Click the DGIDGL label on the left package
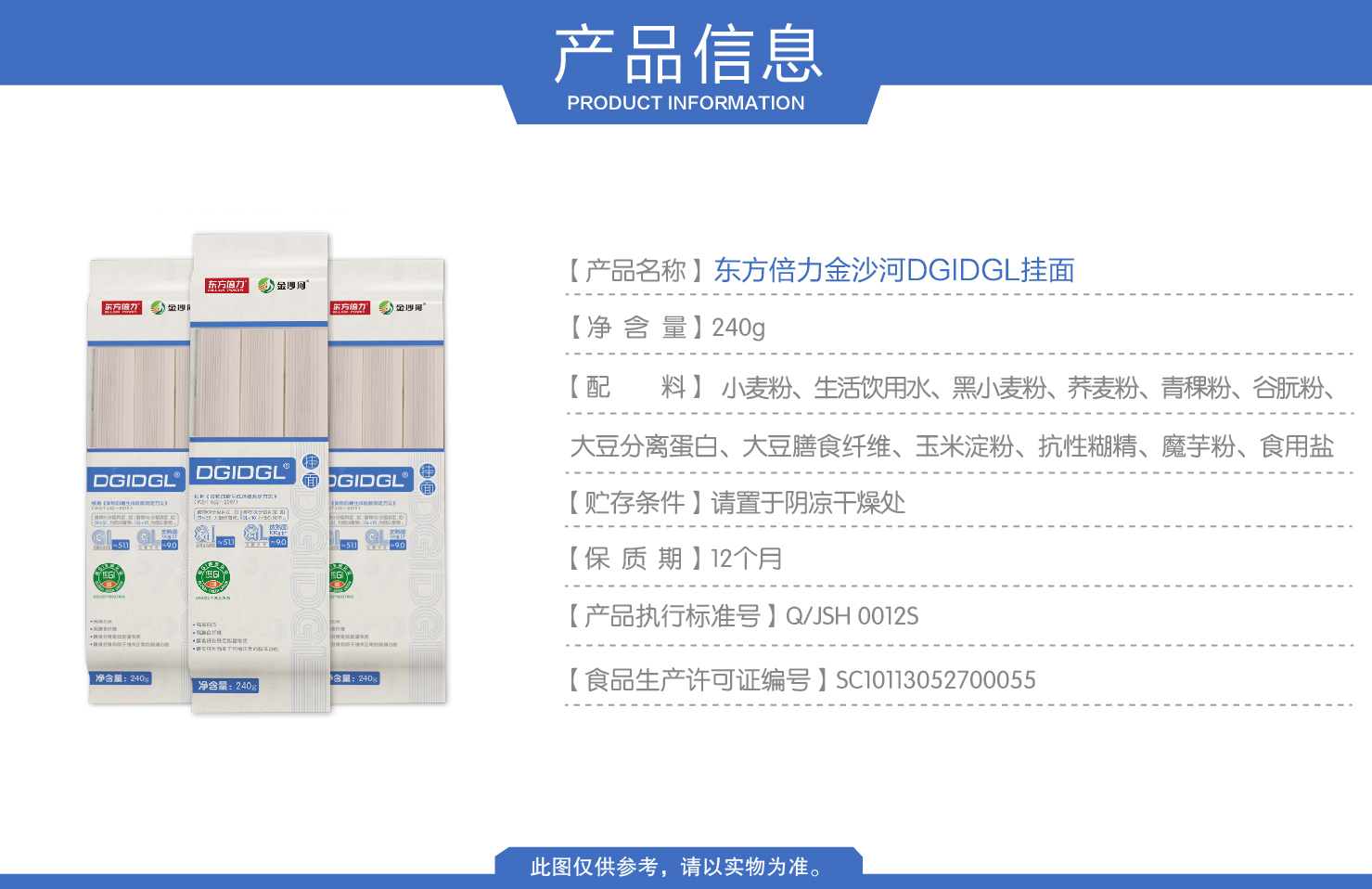 (135, 480)
